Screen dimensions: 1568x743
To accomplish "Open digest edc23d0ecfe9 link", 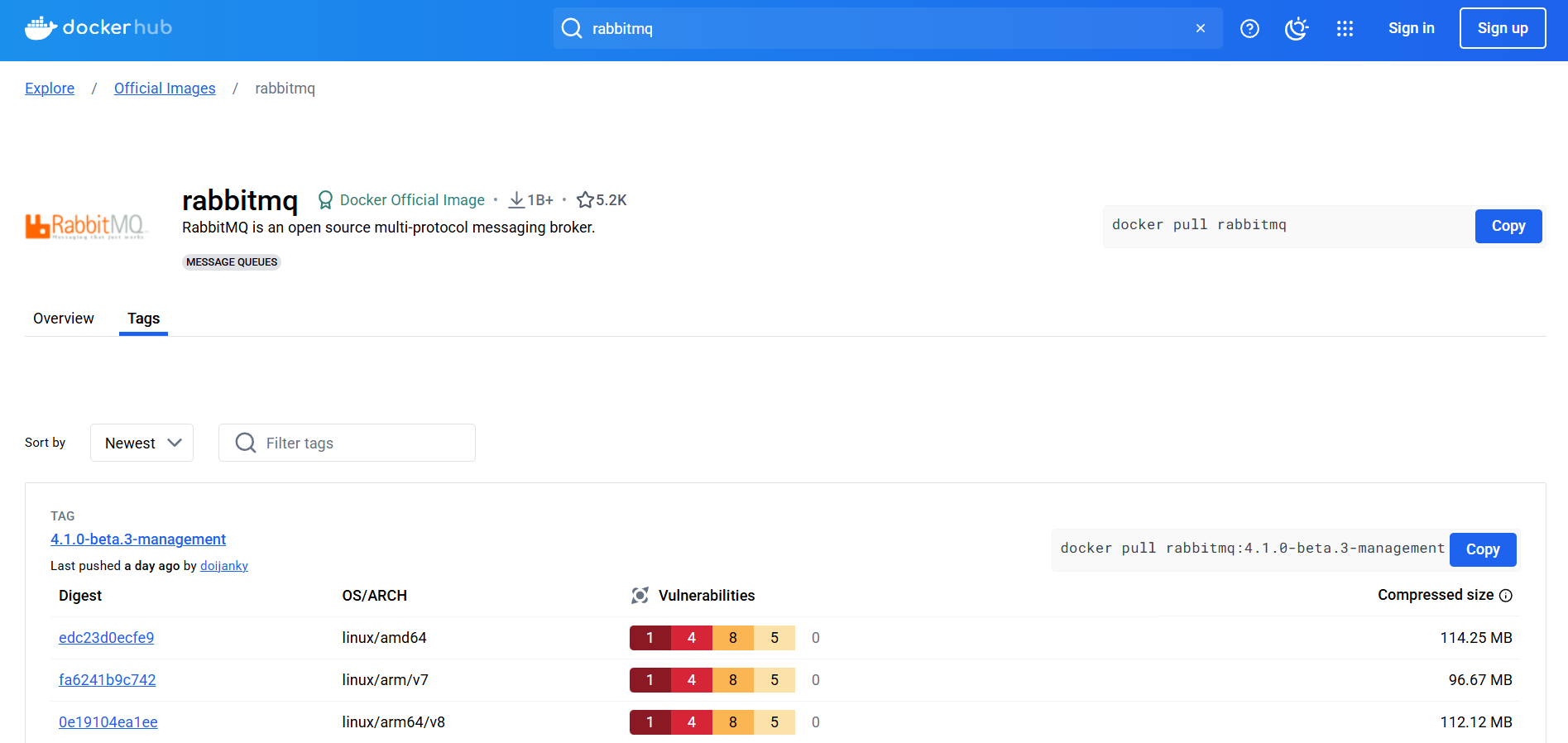I will click(x=107, y=638).
